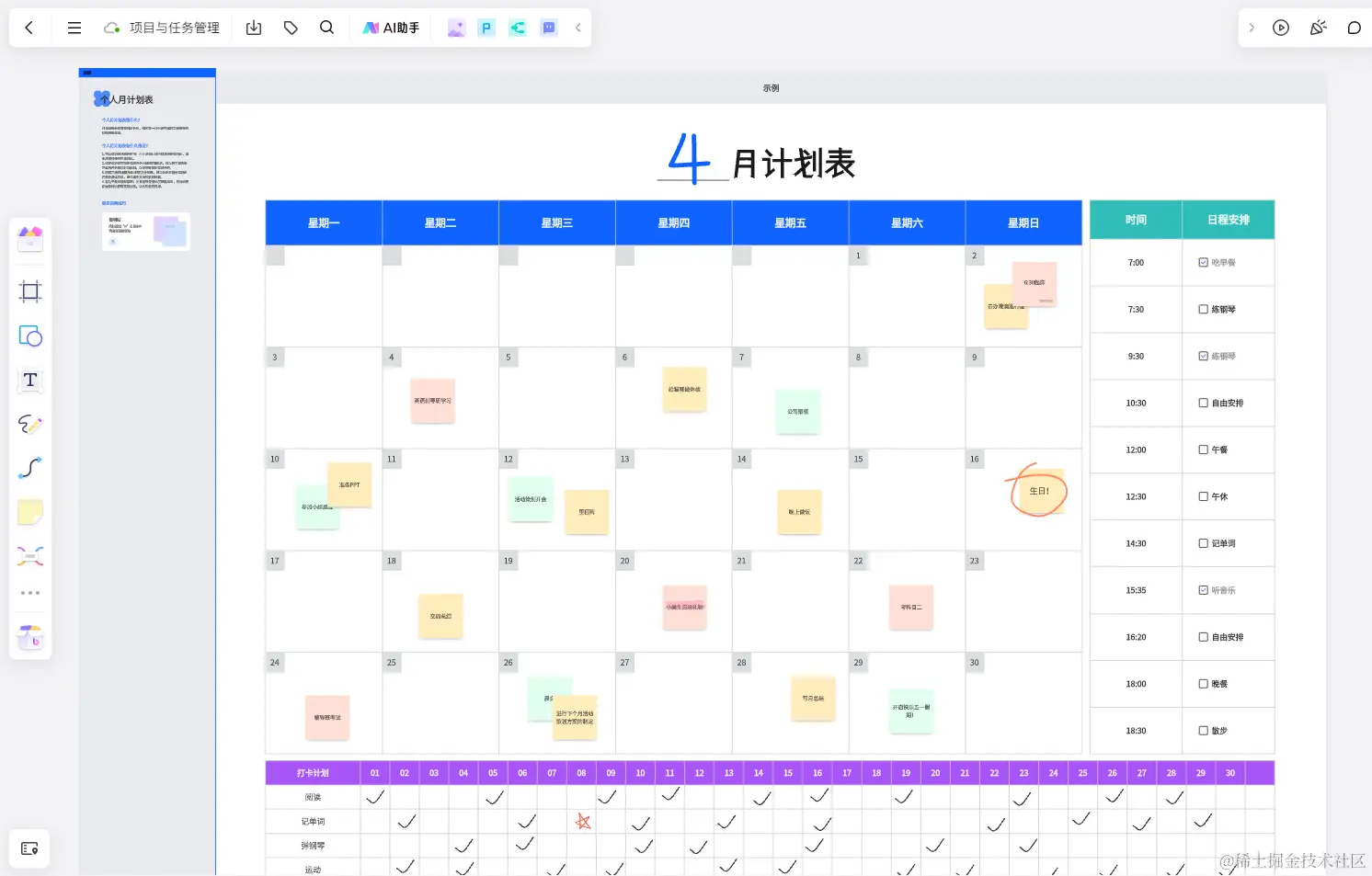Click the back navigation arrow
Image resolution: width=1372 pixels, height=876 pixels.
point(29,28)
